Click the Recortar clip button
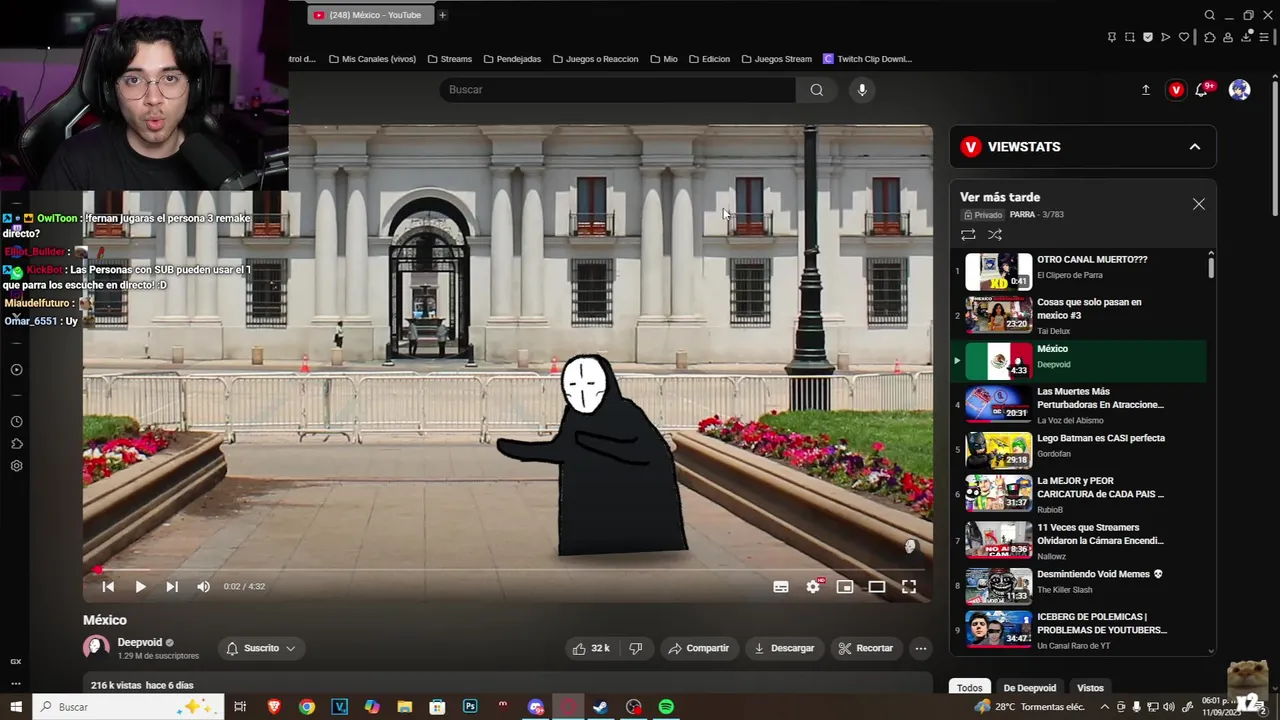Viewport: 1280px width, 720px height. [x=866, y=648]
